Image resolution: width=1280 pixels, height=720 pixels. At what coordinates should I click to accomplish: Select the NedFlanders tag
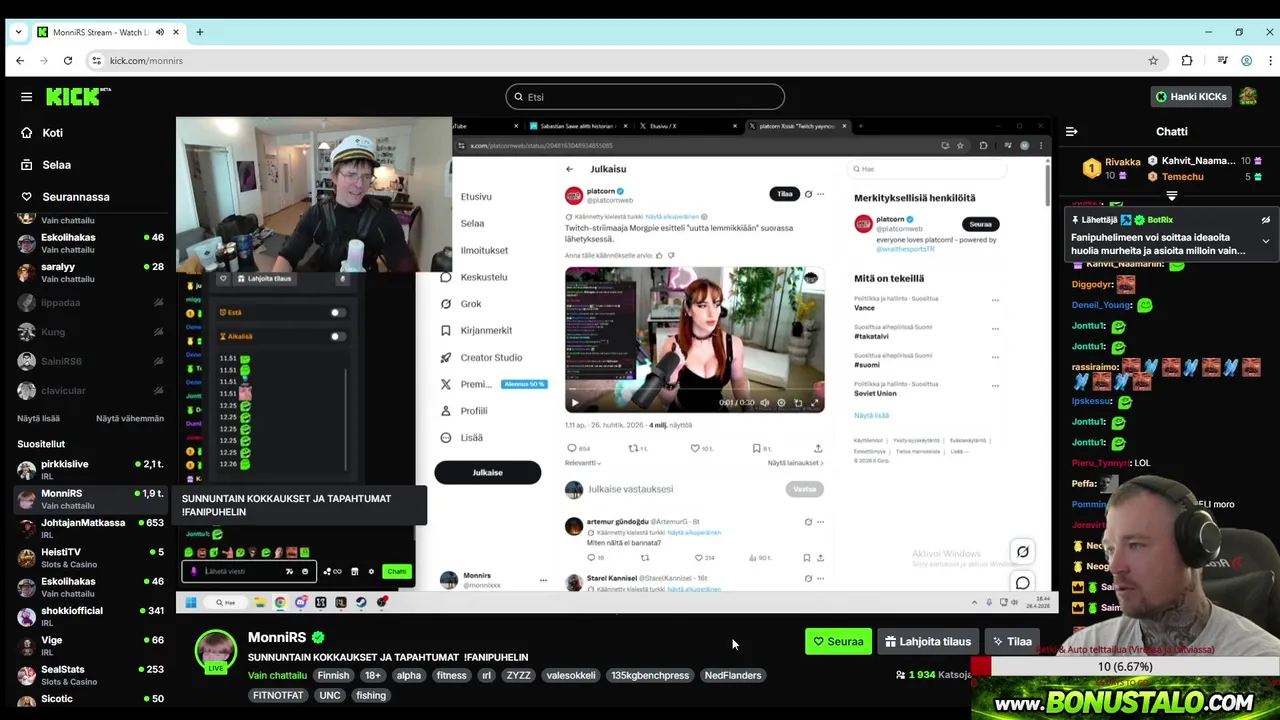tap(733, 676)
